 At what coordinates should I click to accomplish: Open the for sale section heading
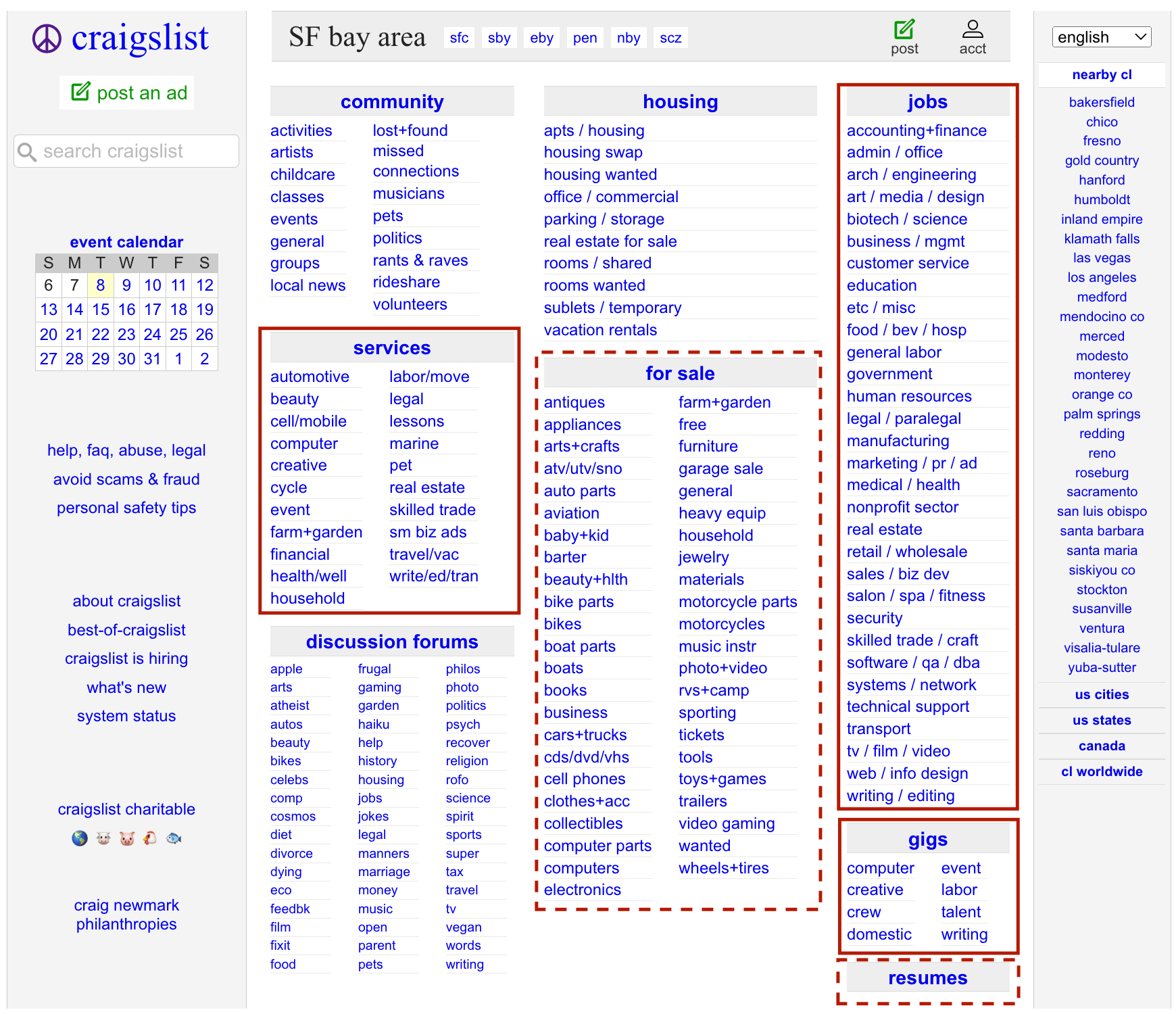point(681,373)
